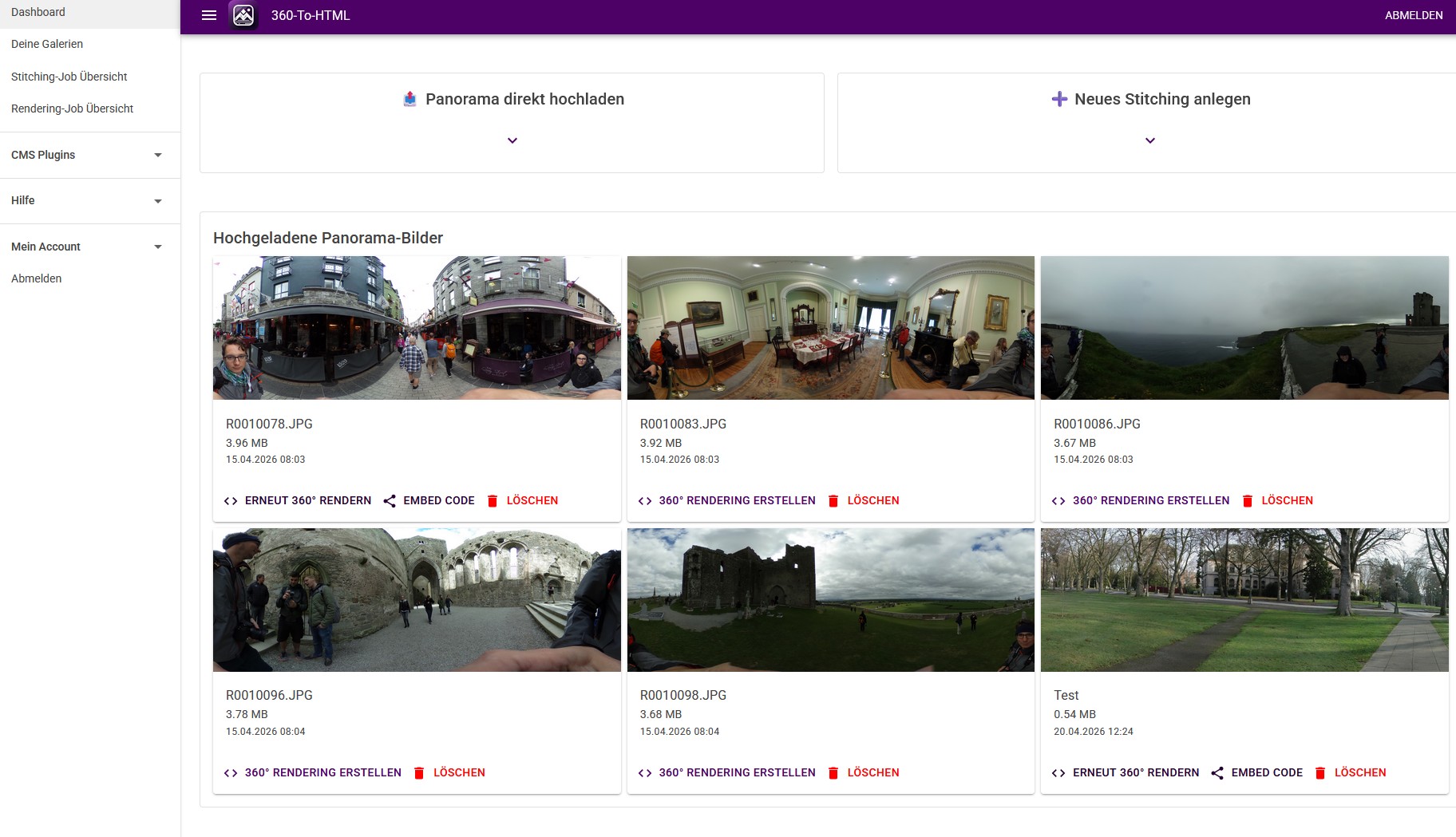Click the Test panorama title text
Screen dimensions: 1456x837
pos(1066,696)
